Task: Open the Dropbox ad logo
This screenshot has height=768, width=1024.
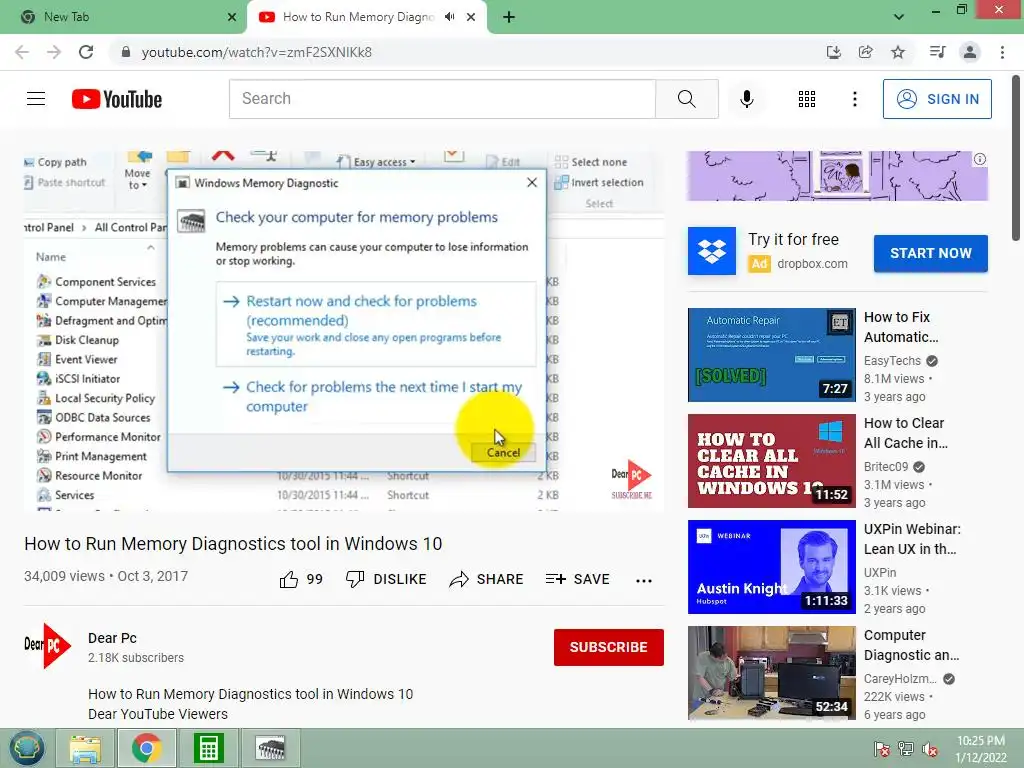Action: tap(712, 251)
